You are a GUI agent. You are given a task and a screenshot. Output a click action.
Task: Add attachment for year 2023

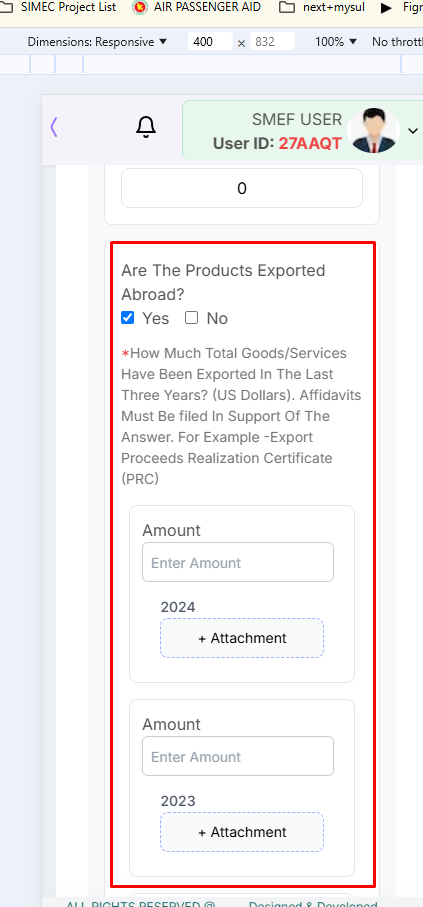pos(242,832)
